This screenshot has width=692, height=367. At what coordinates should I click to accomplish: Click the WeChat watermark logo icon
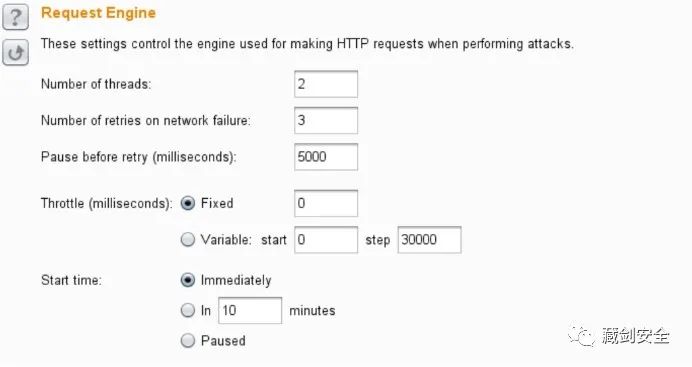tap(582, 337)
